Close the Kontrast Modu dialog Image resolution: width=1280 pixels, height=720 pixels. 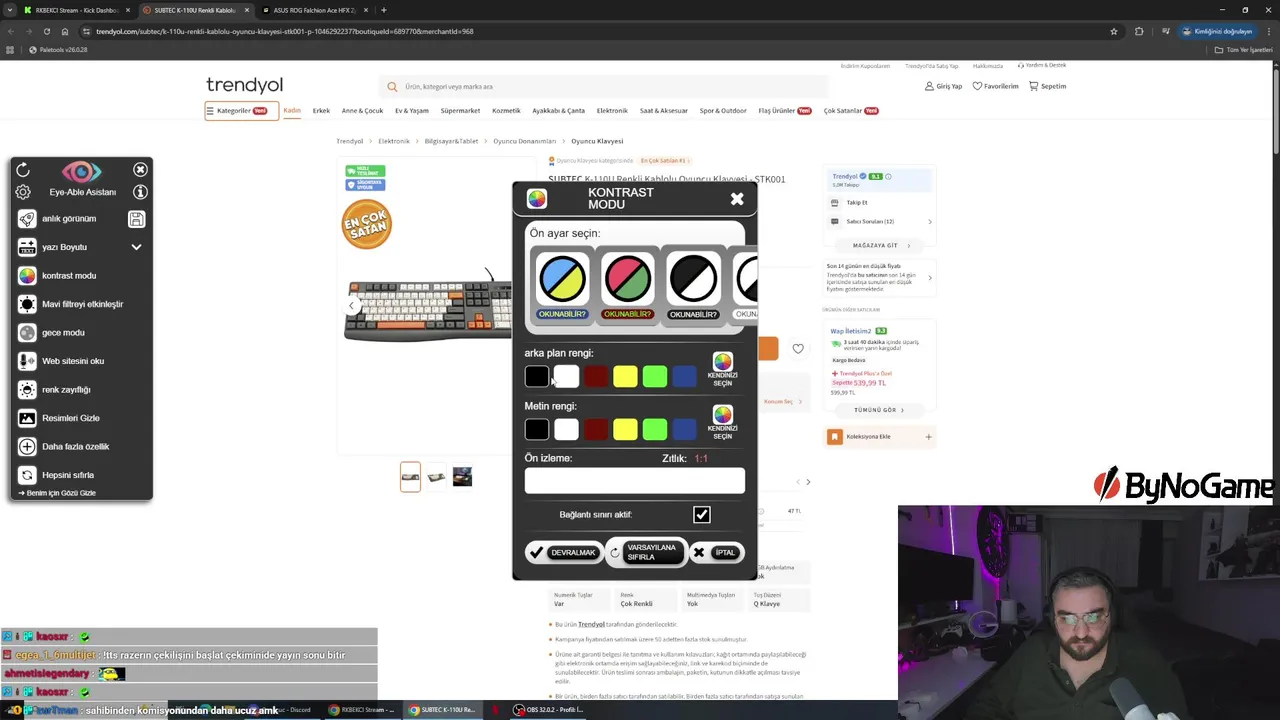737,199
